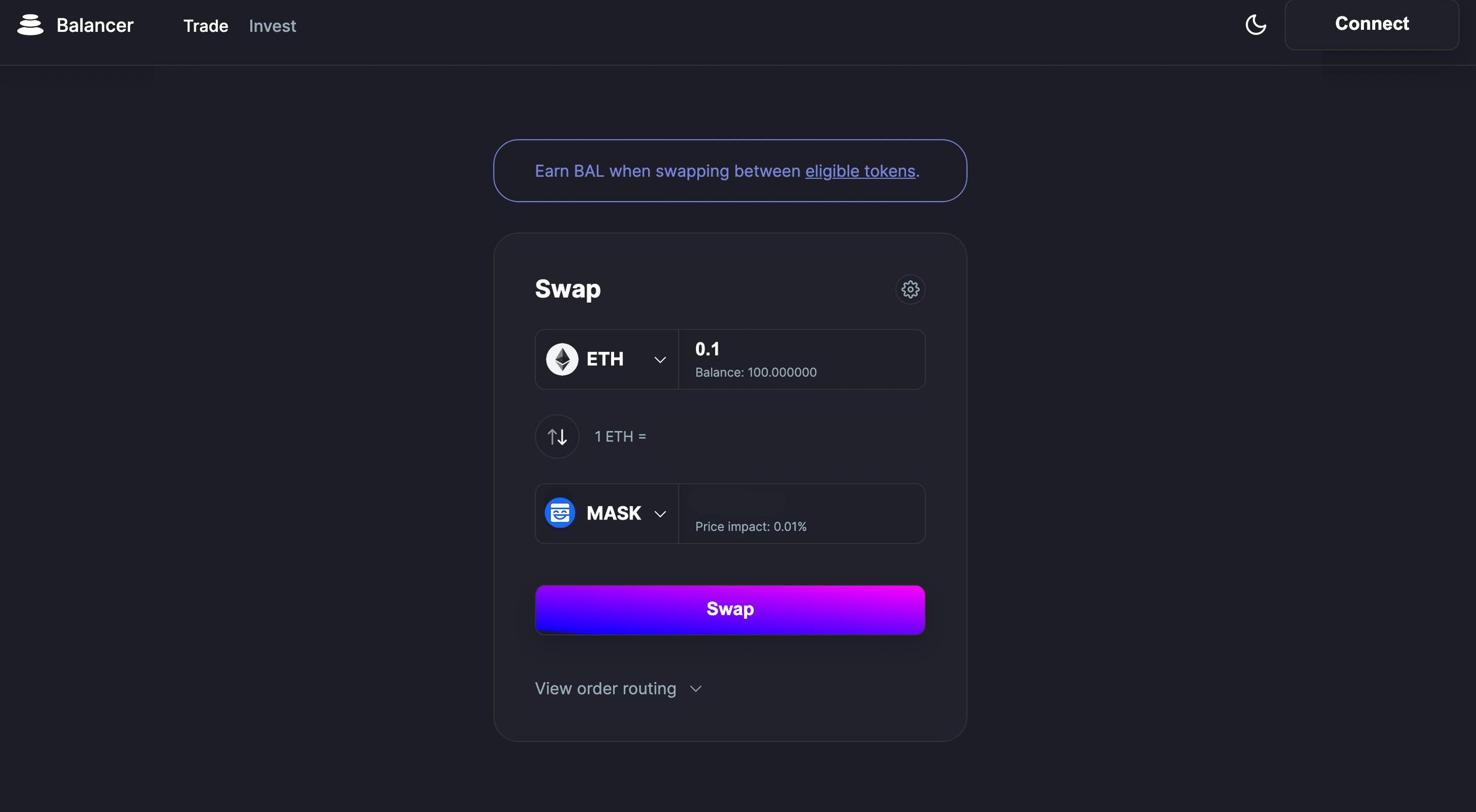This screenshot has height=812, width=1476.
Task: Go to the Invest tab
Action: tap(272, 26)
